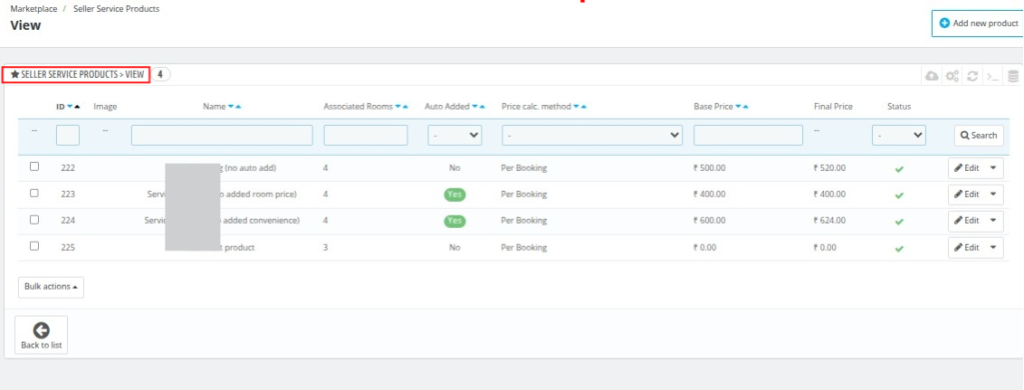Sort Name column ascending arrow

[238, 106]
